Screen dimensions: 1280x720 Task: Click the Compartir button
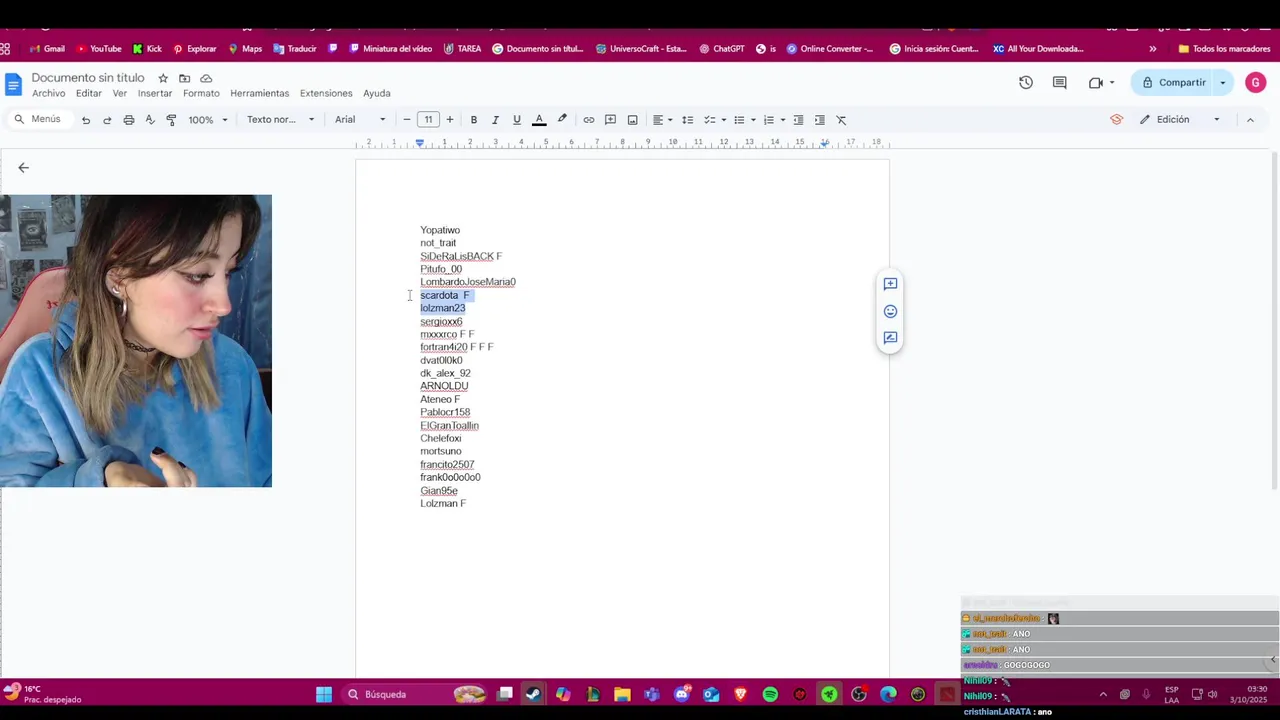pyautogui.click(x=1172, y=83)
